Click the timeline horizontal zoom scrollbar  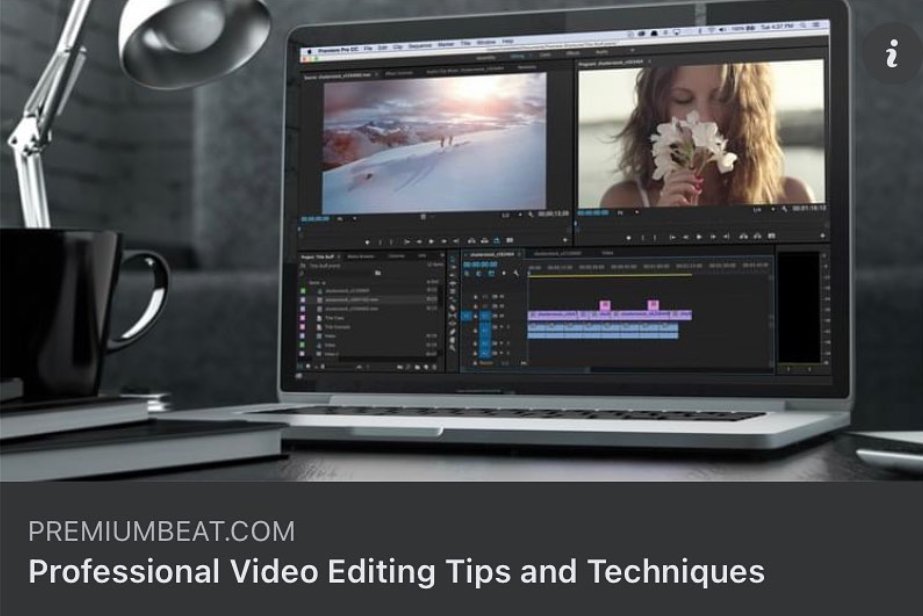click(525, 369)
